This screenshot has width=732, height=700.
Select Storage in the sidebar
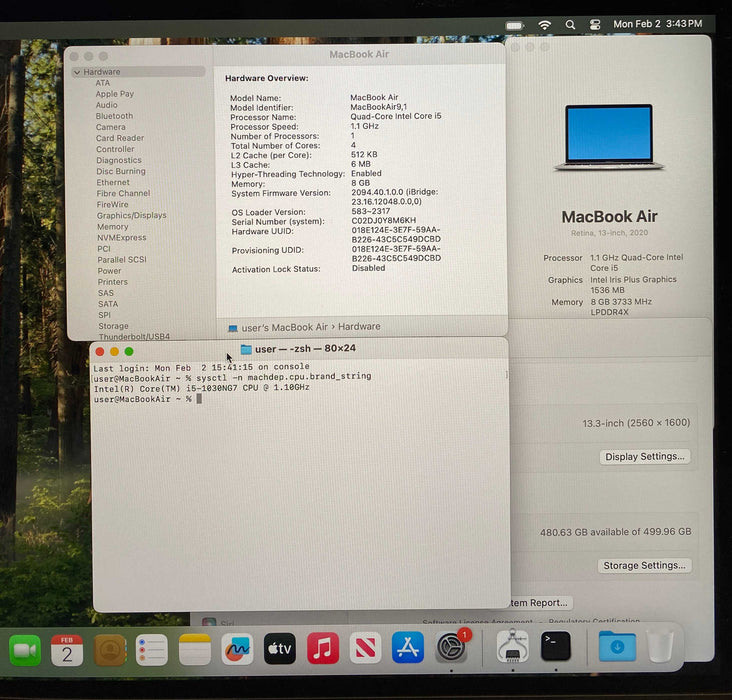click(x=113, y=326)
